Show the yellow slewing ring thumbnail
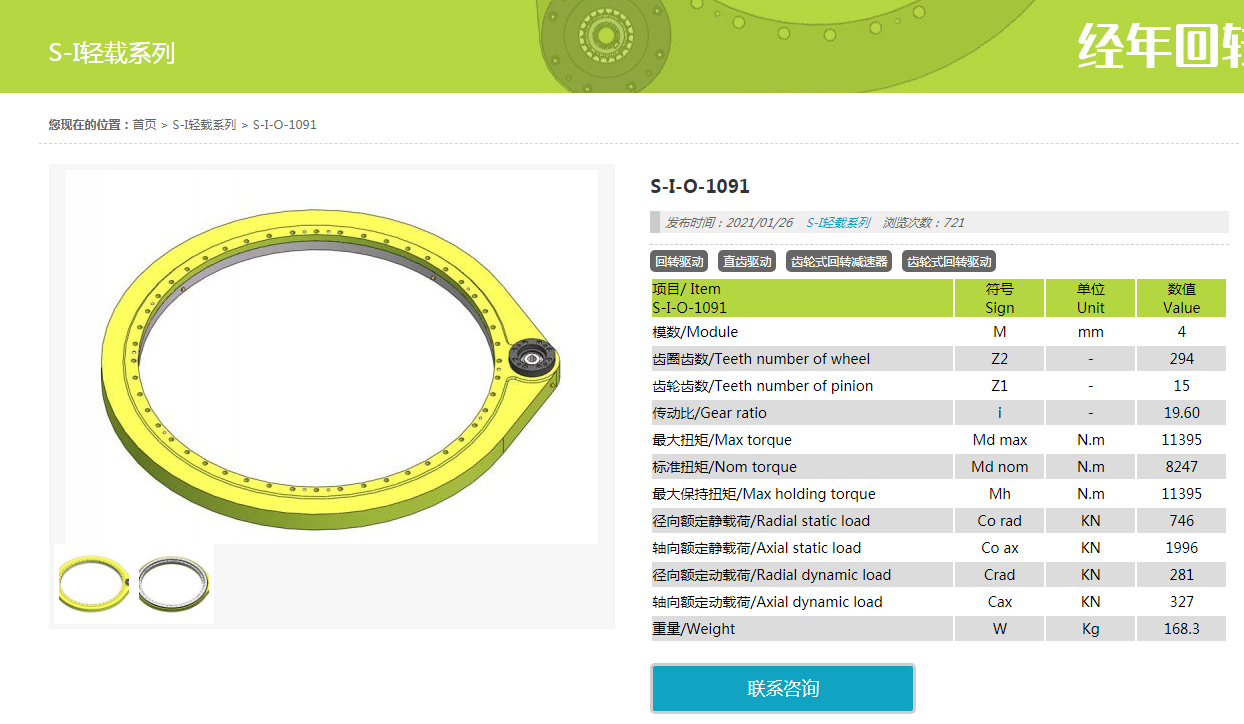This screenshot has height=724, width=1244. 94,583
